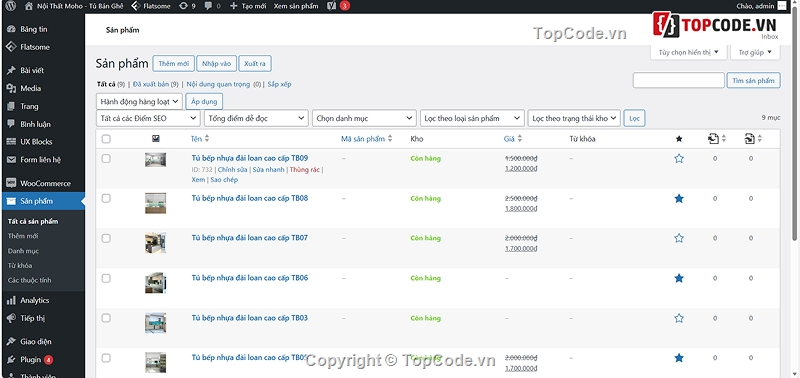Toggle featured star for TB08
The width and height of the screenshot is (800, 378).
(x=679, y=198)
